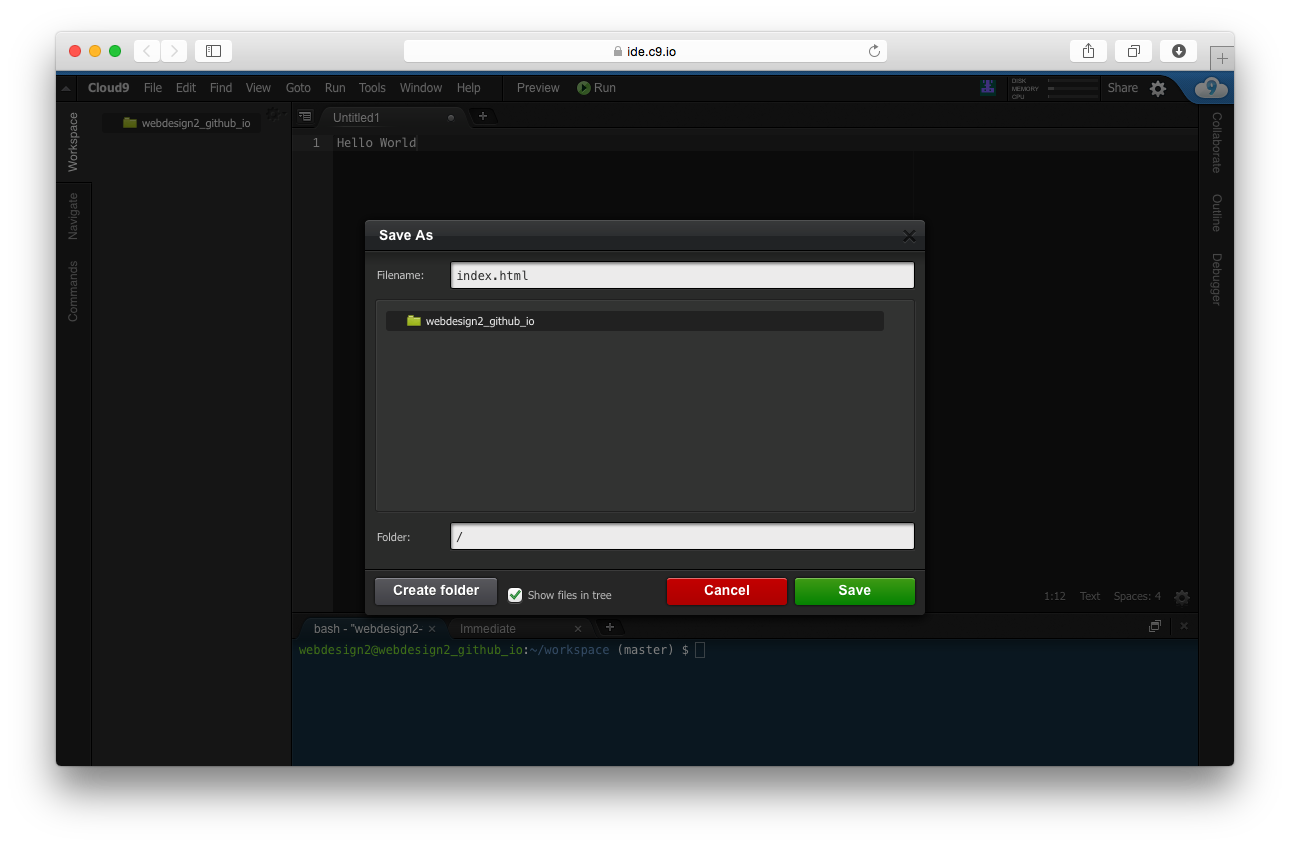The width and height of the screenshot is (1290, 846).
Task: Close the Save As dialog
Action: point(909,236)
